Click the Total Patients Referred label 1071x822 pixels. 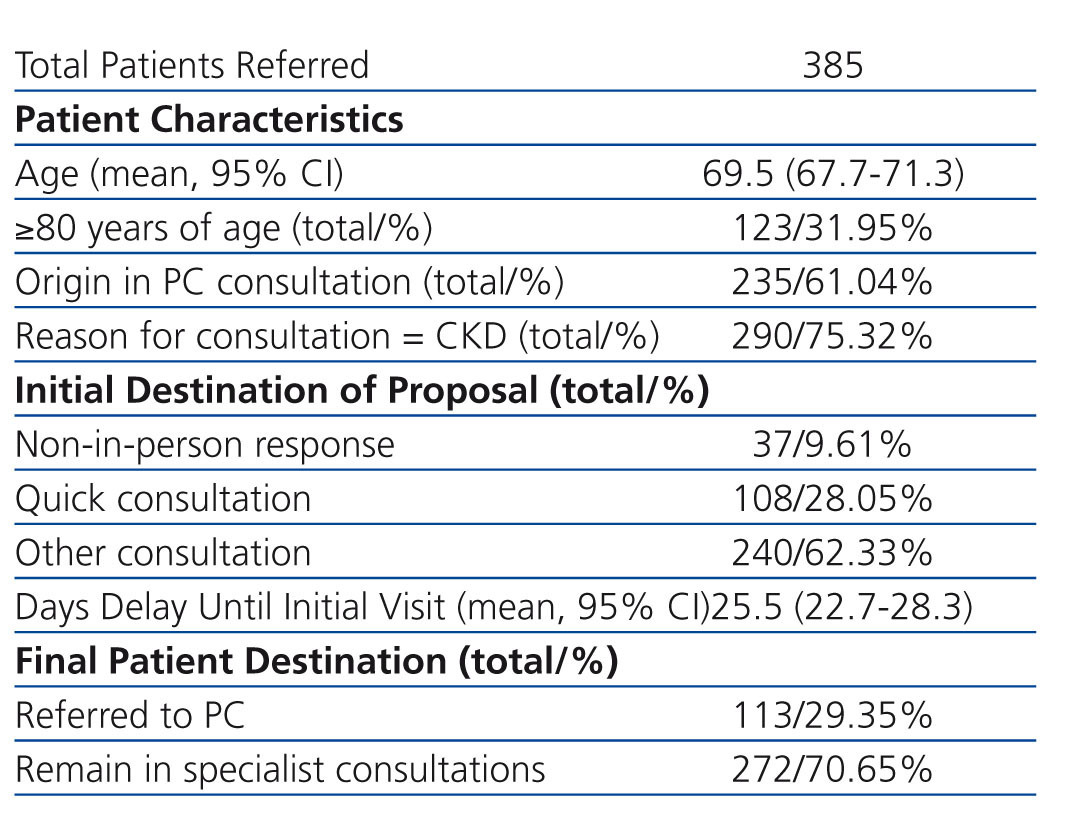tap(192, 66)
